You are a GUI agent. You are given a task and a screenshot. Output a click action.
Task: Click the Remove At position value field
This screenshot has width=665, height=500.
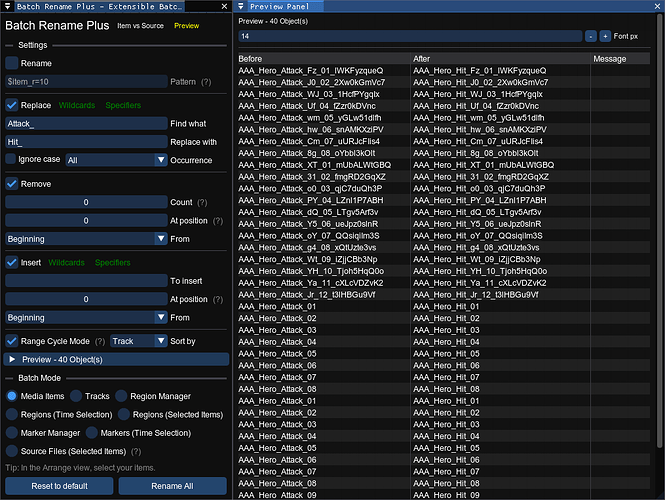(x=86, y=221)
